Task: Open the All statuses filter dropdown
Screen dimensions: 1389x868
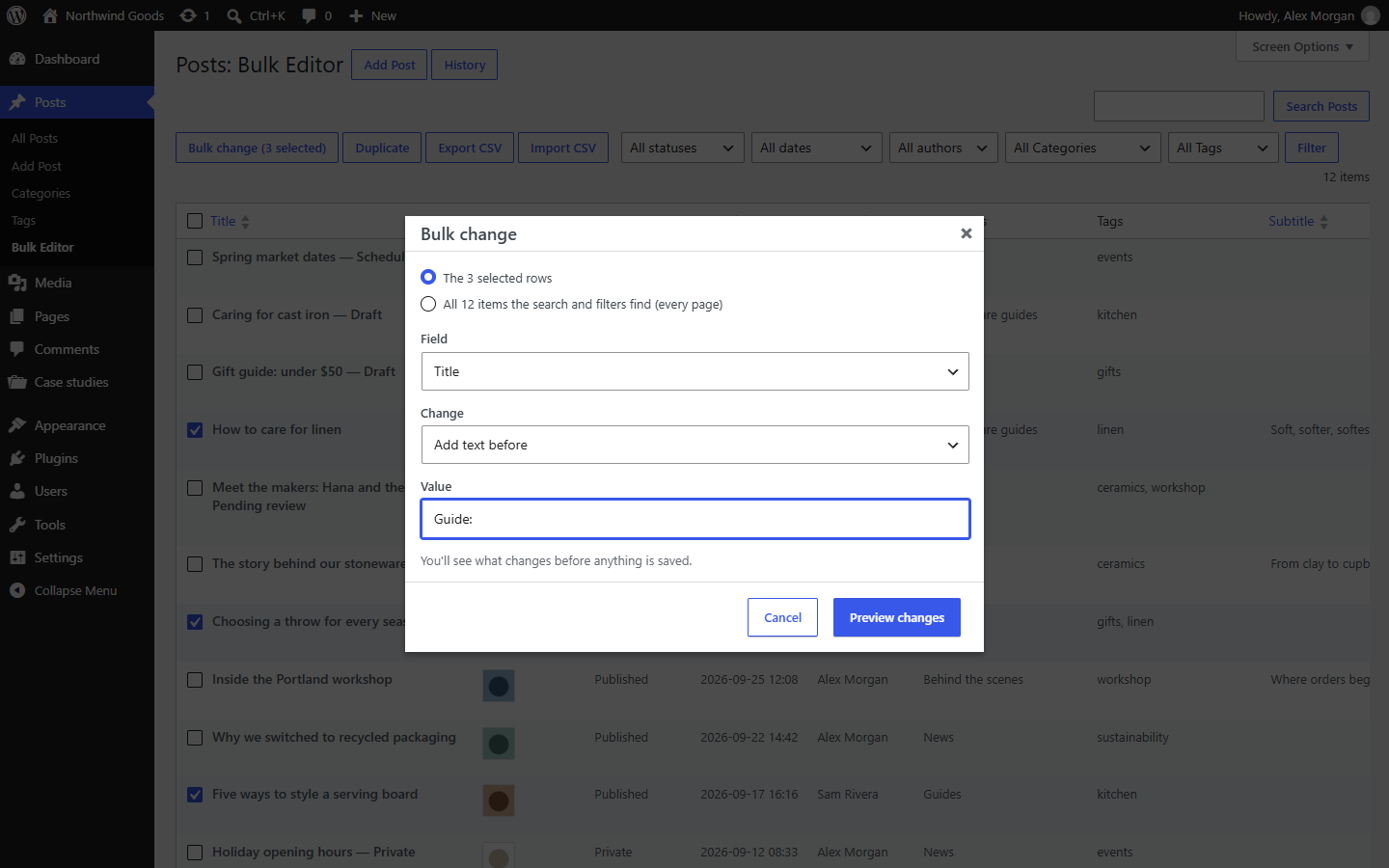Action: click(x=683, y=148)
